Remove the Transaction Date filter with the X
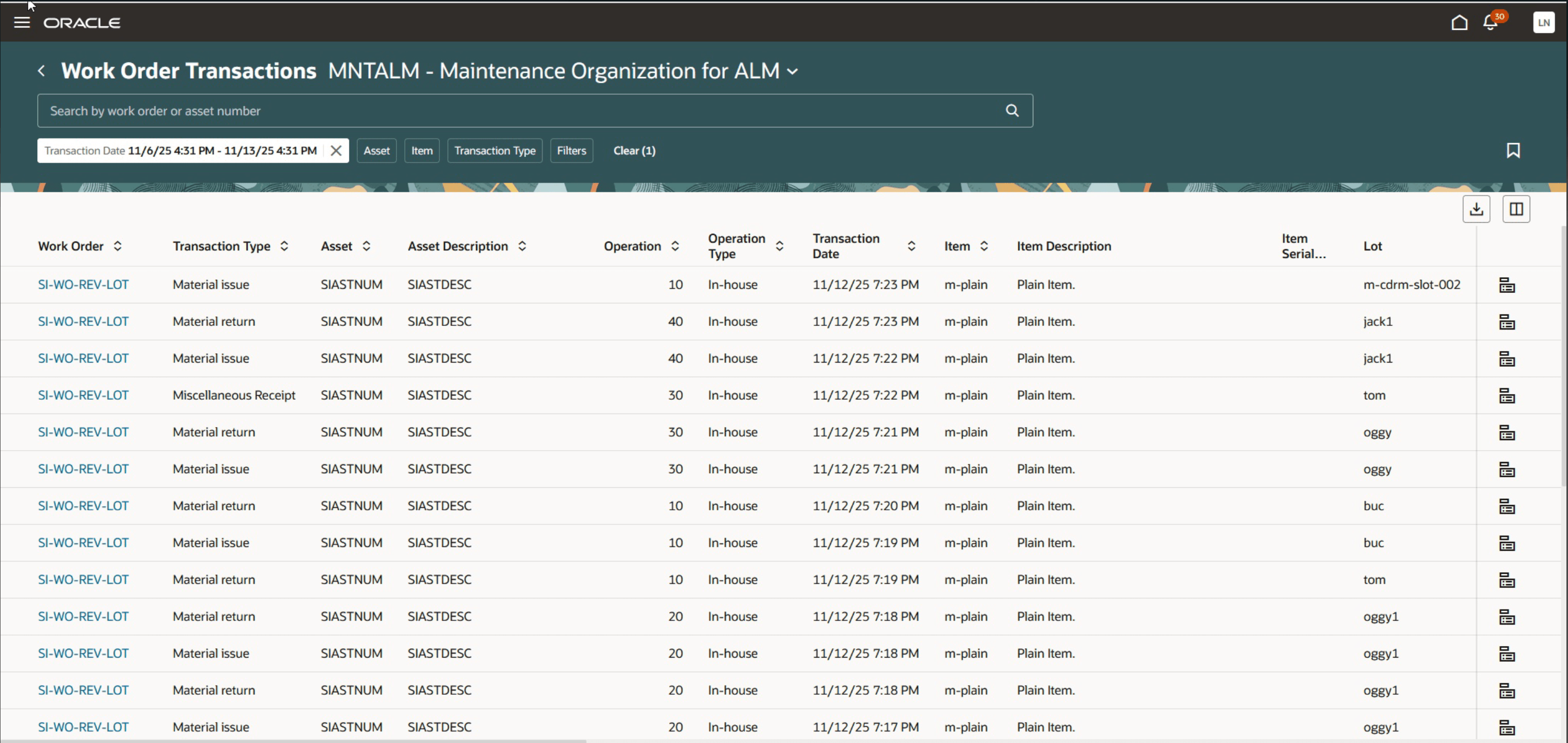 click(x=335, y=150)
